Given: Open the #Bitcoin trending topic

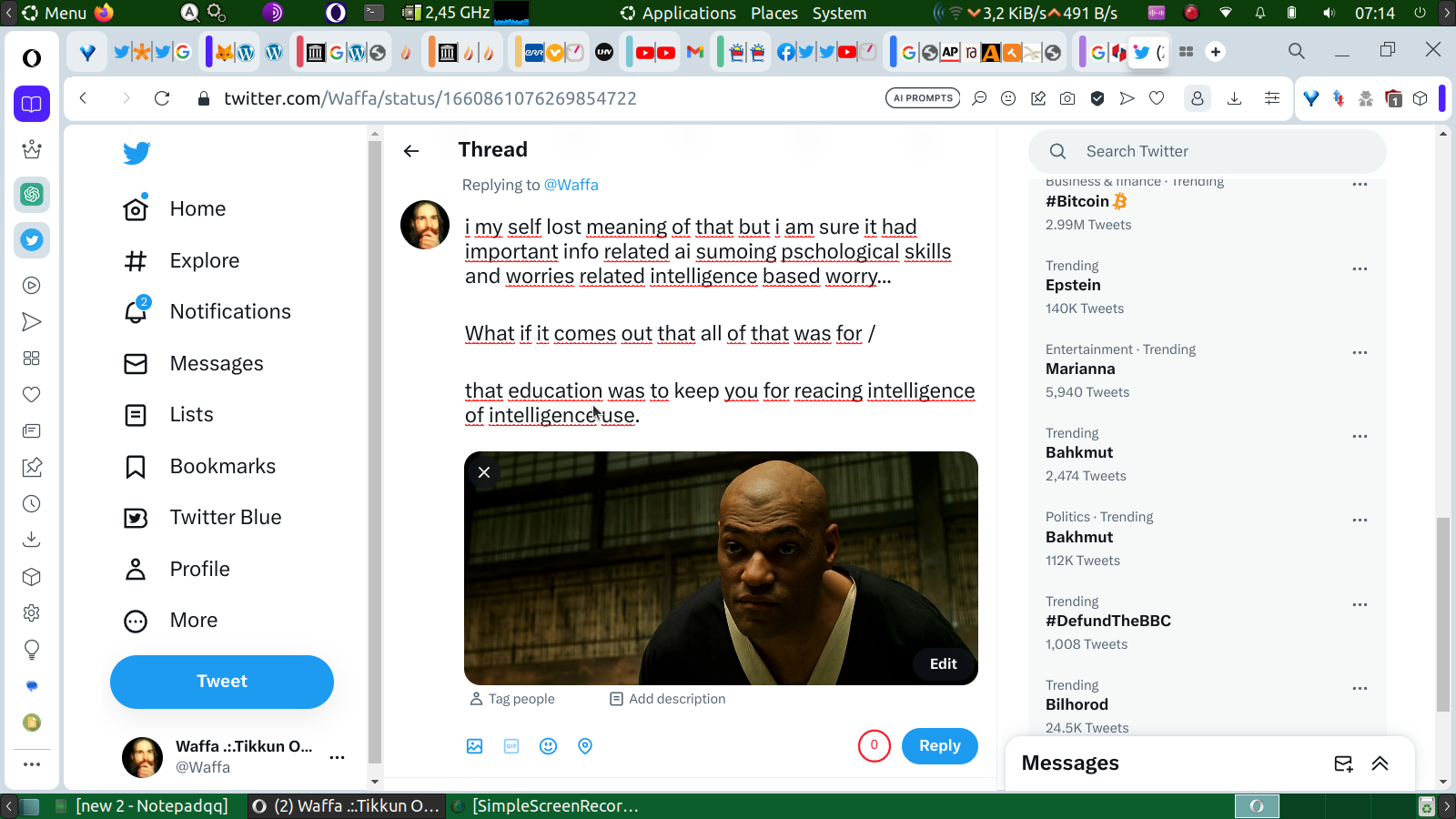Looking at the screenshot, I should point(1087,201).
